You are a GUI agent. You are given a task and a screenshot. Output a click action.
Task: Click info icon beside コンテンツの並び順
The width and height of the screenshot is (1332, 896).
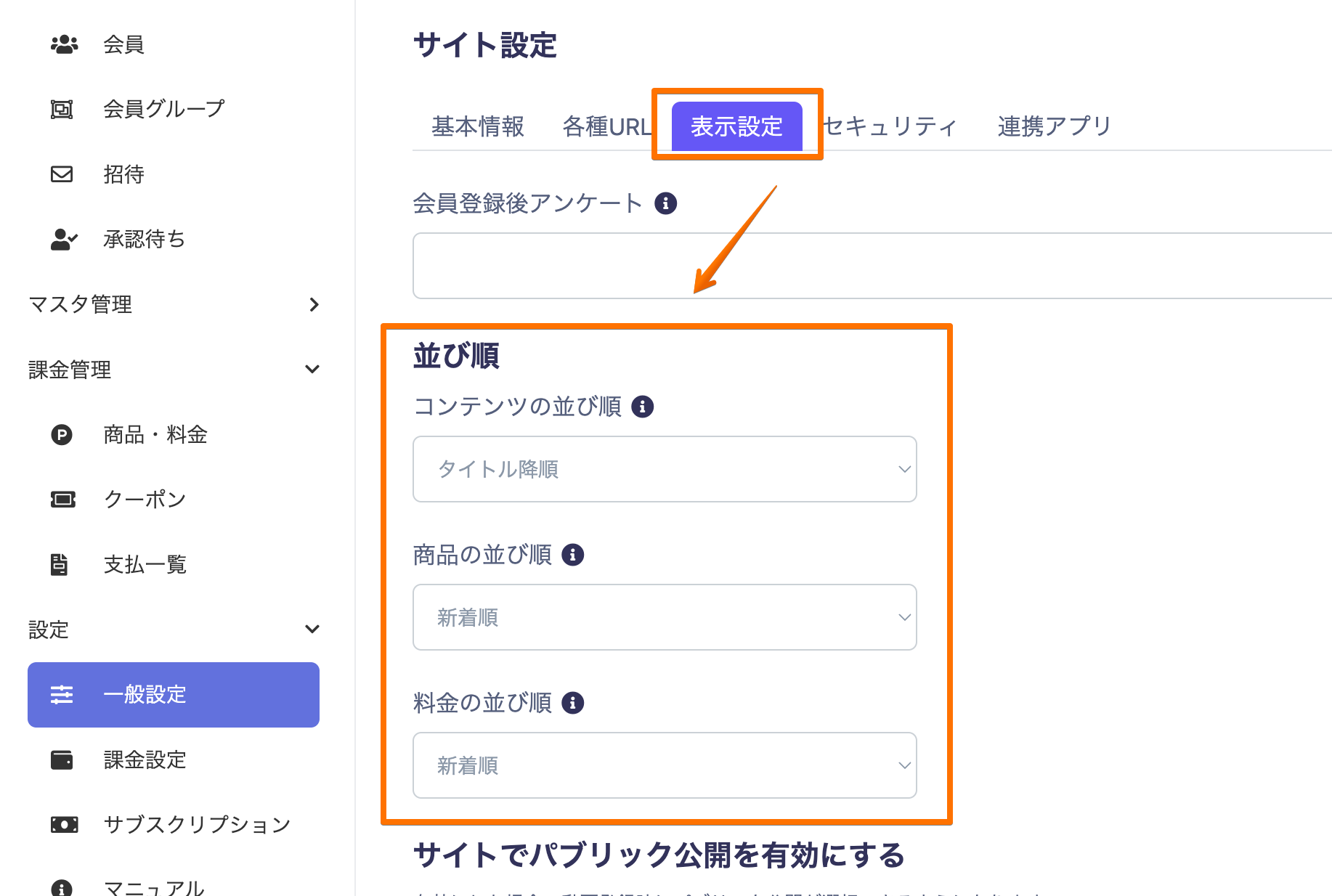(642, 407)
